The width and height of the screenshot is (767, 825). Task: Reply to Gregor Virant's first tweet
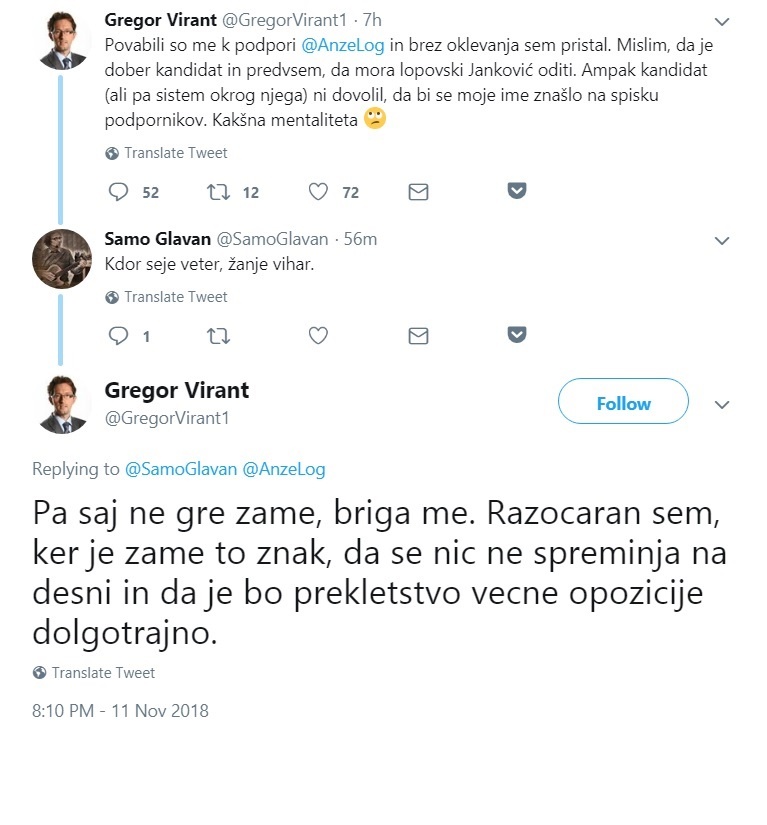119,192
